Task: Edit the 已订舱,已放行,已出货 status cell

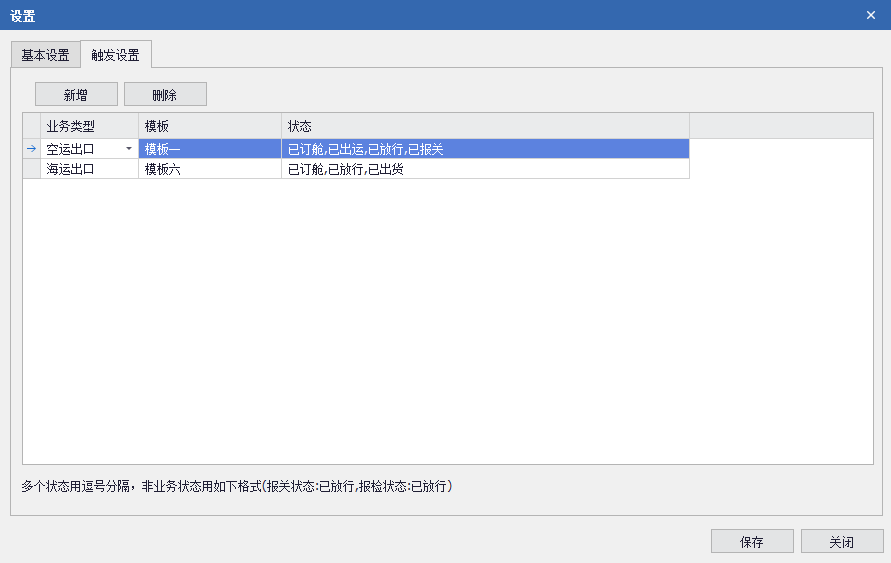Action: 485,169
